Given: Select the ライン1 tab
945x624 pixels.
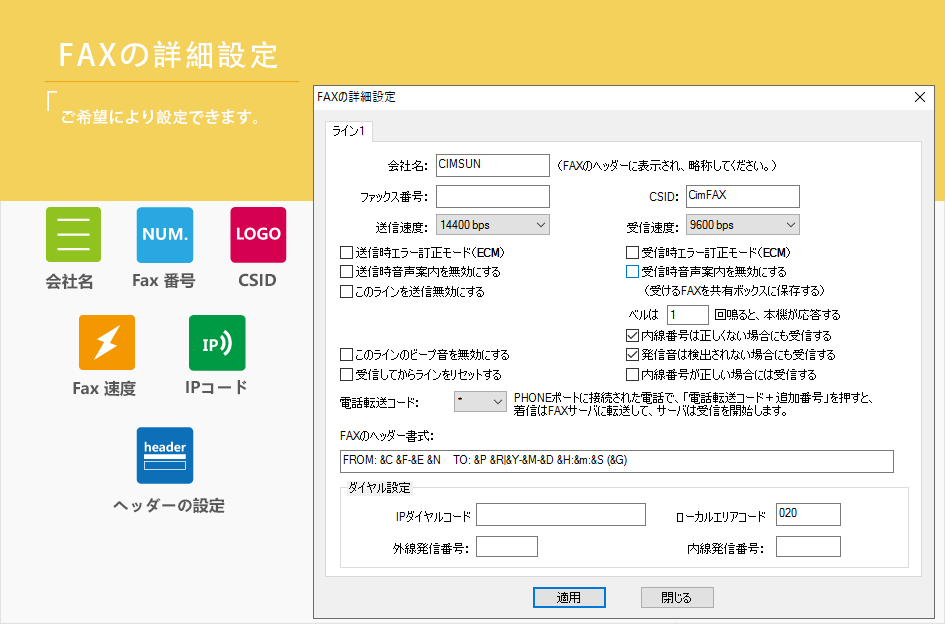Looking at the screenshot, I should pos(349,131).
